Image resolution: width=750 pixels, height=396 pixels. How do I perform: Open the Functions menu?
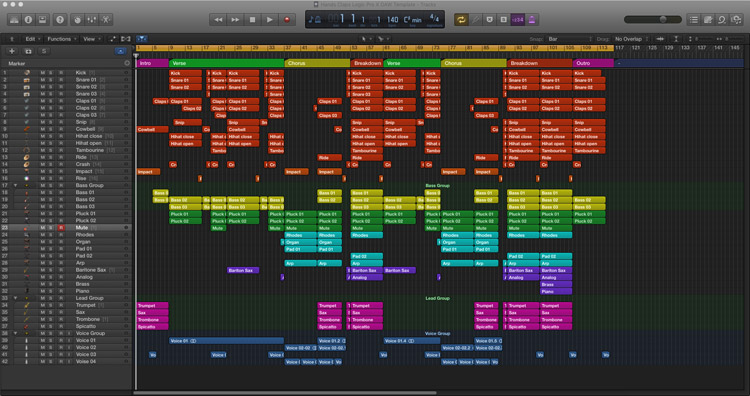point(62,39)
